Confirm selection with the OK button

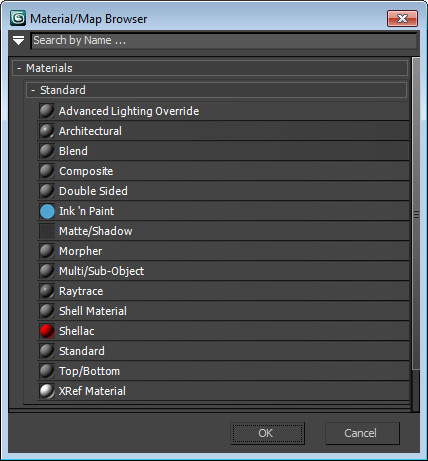pyautogui.click(x=267, y=433)
